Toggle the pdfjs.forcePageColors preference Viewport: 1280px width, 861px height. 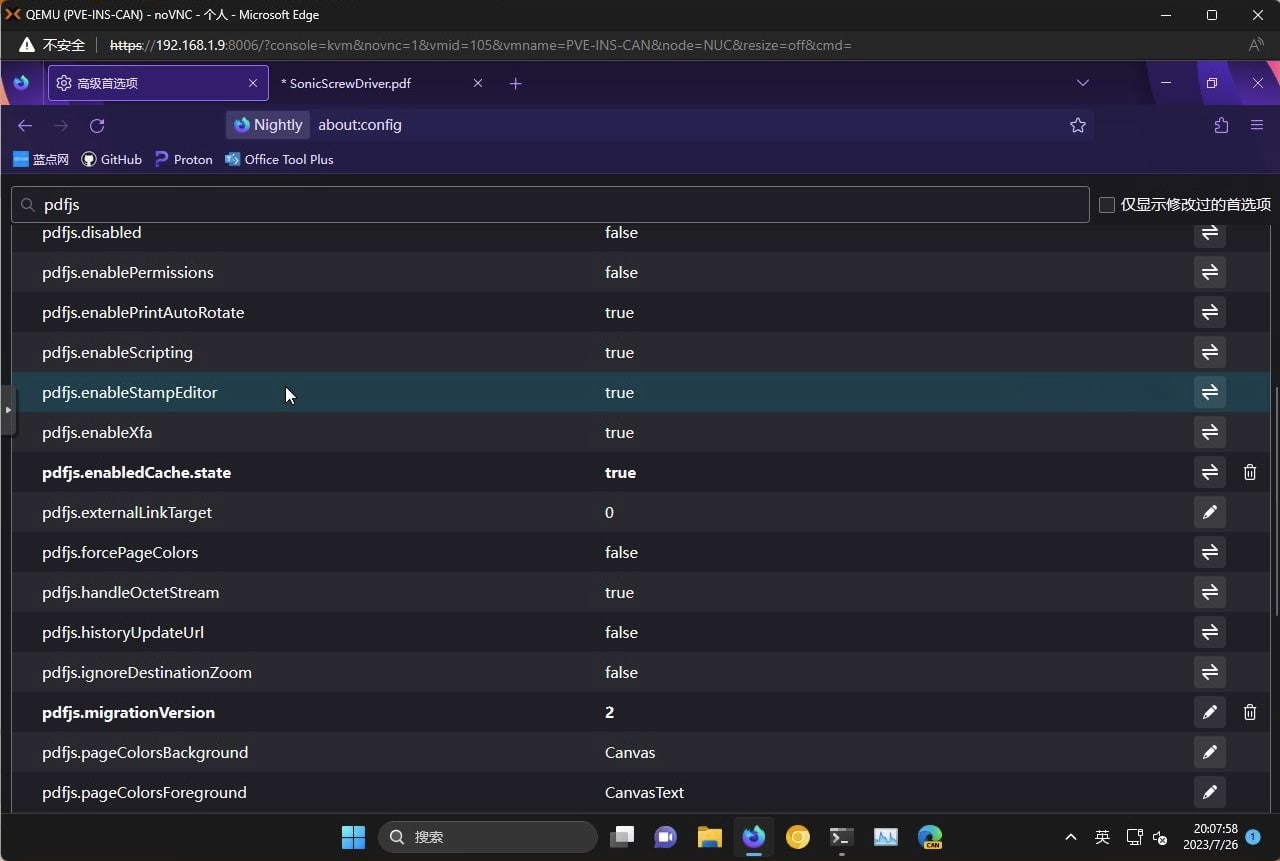pos(1209,552)
